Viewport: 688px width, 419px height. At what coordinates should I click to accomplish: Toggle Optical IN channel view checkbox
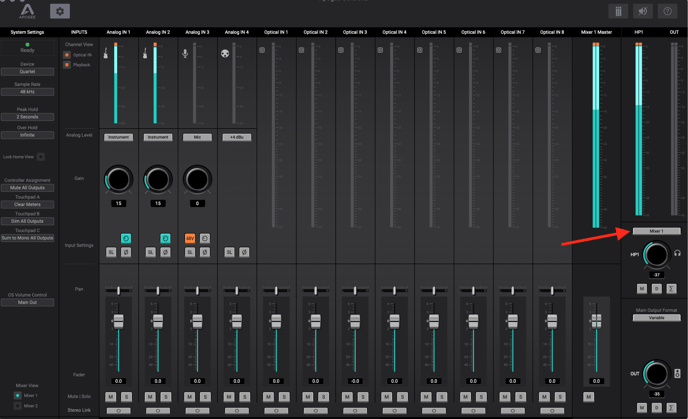point(67,55)
